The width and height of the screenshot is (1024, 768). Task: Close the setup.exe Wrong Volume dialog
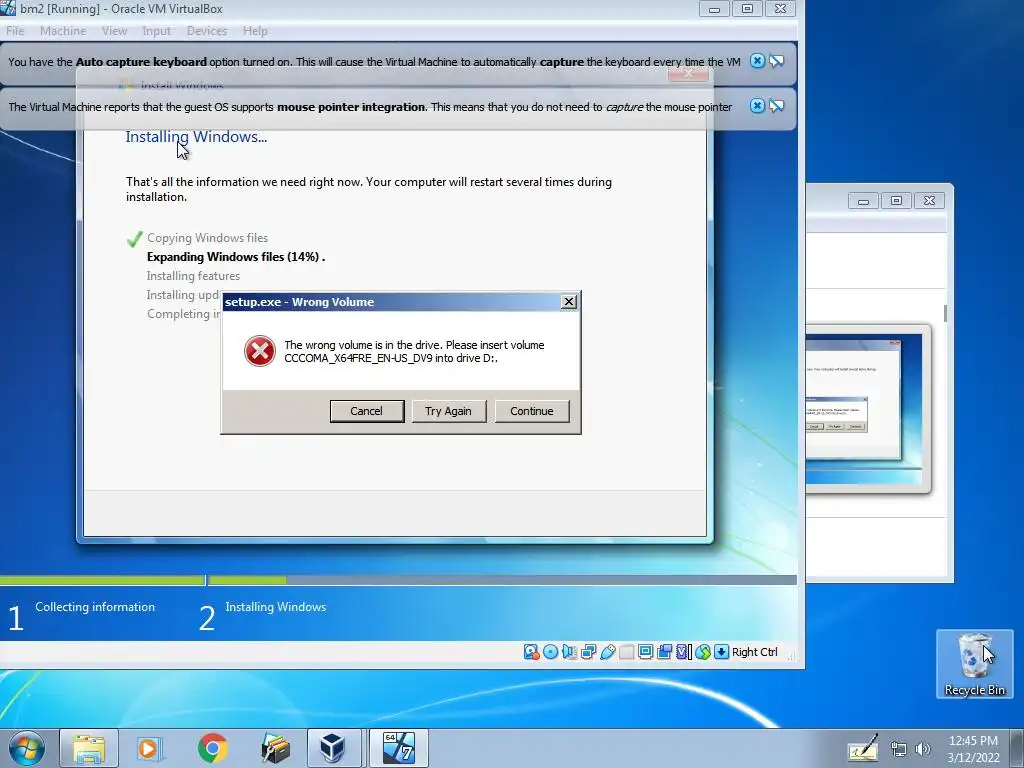click(569, 302)
